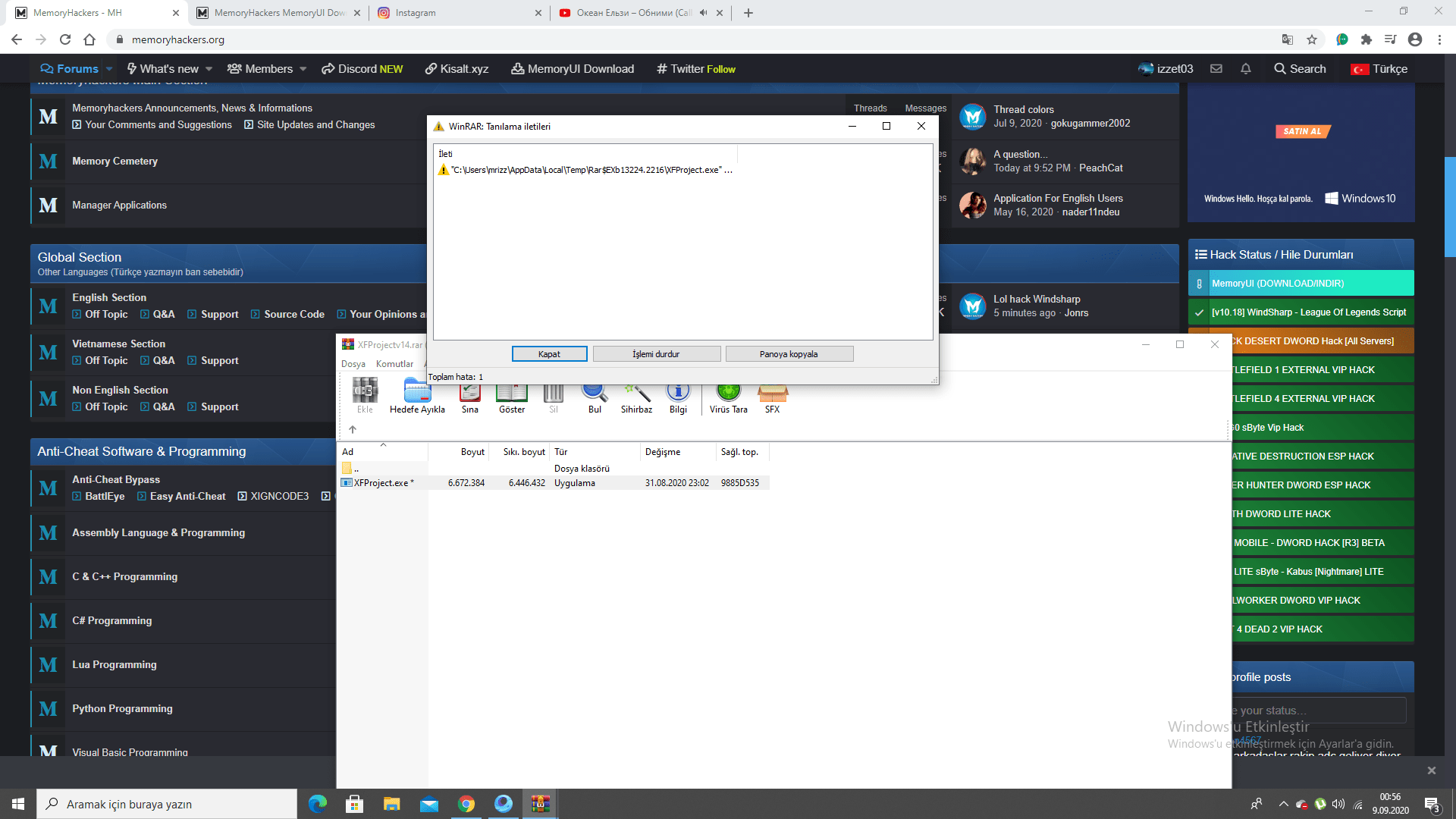The height and width of the screenshot is (819, 1456).
Task: Open Chrome three-dot menu
Action: coord(1439,39)
